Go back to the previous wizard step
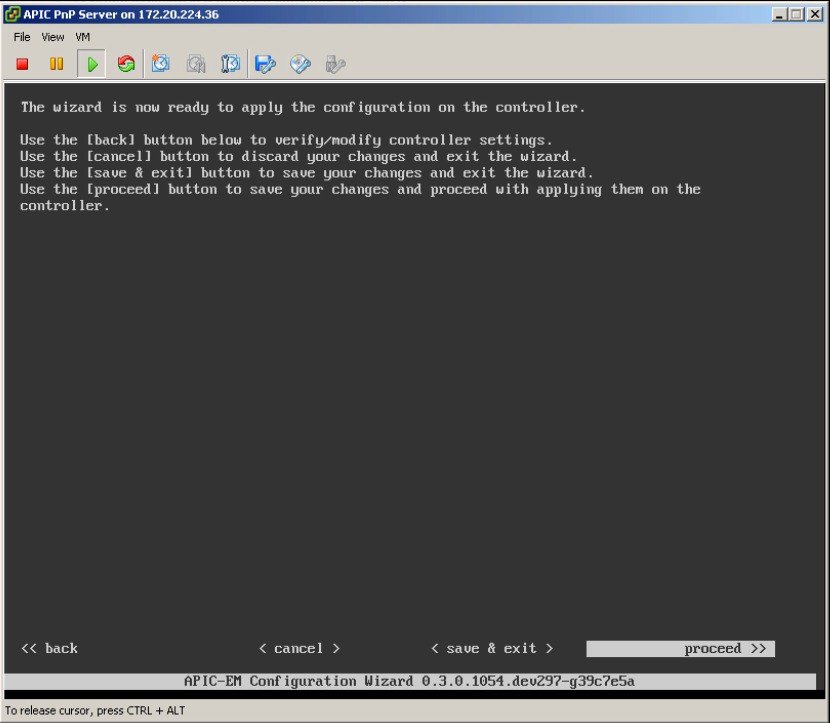This screenshot has width=830, height=723. coord(49,648)
